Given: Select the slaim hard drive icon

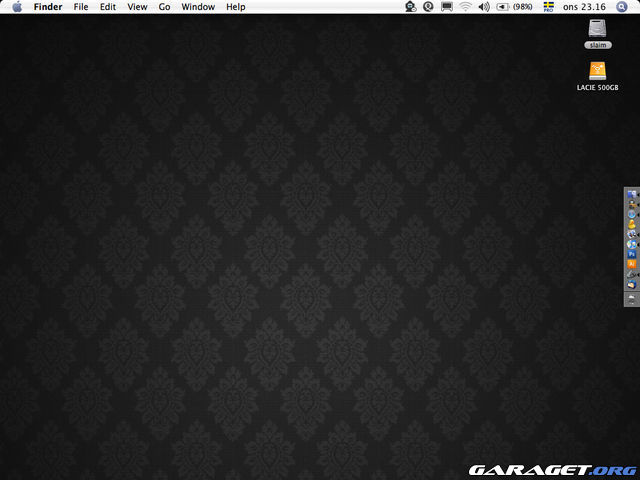Looking at the screenshot, I should click(x=600, y=32).
